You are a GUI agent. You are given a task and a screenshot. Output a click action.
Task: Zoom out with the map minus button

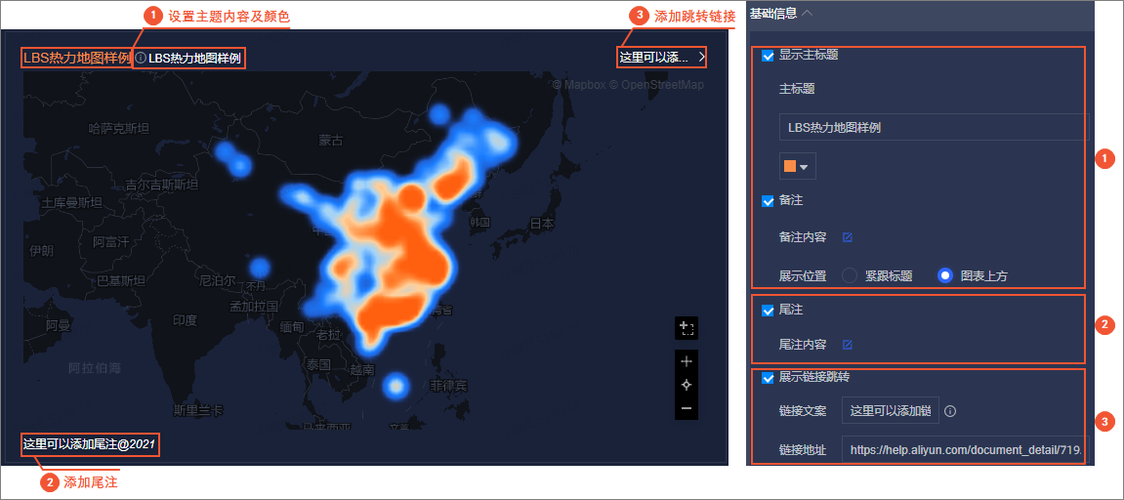pos(686,408)
